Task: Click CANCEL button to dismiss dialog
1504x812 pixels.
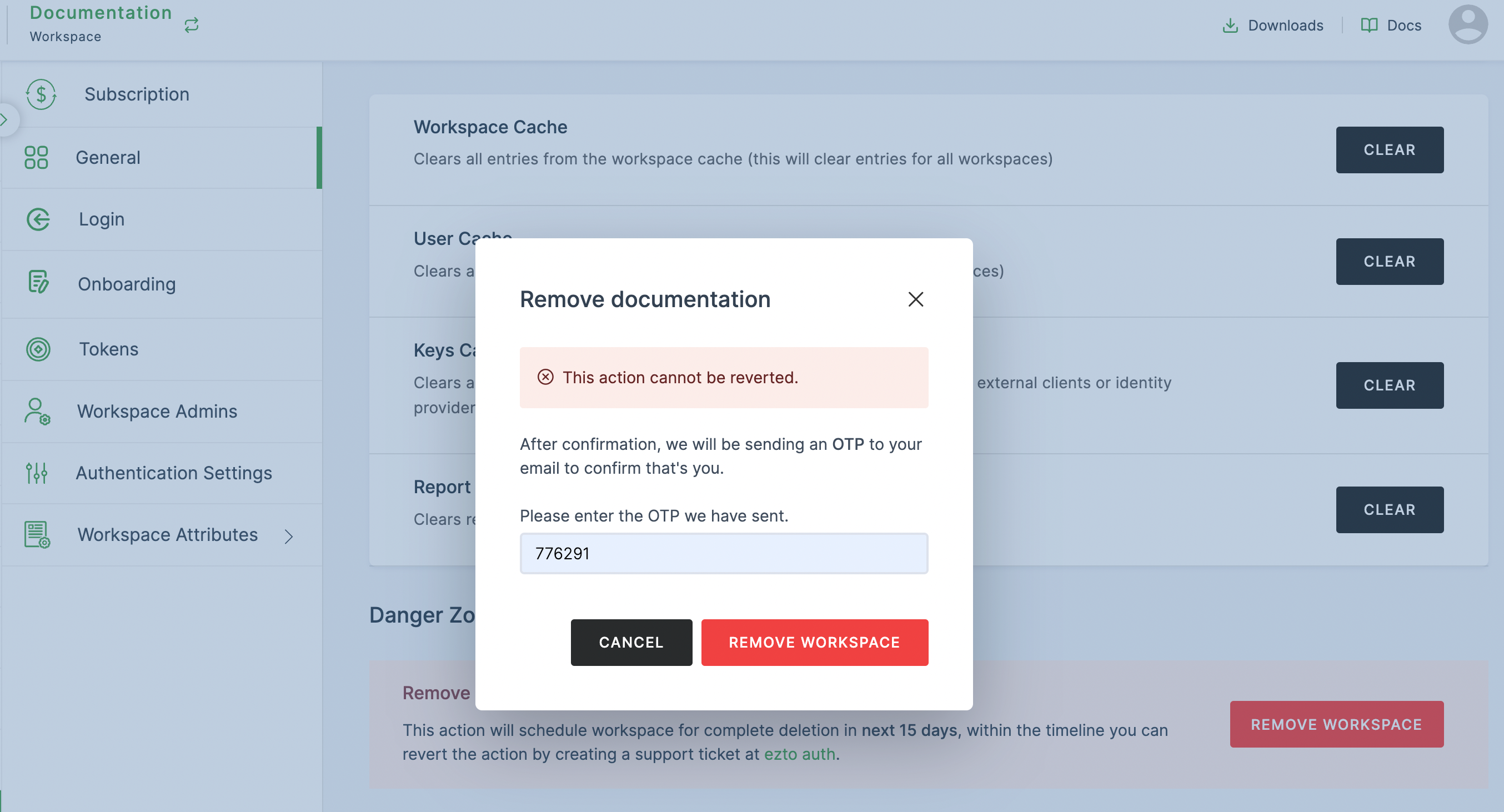Action: tap(631, 642)
